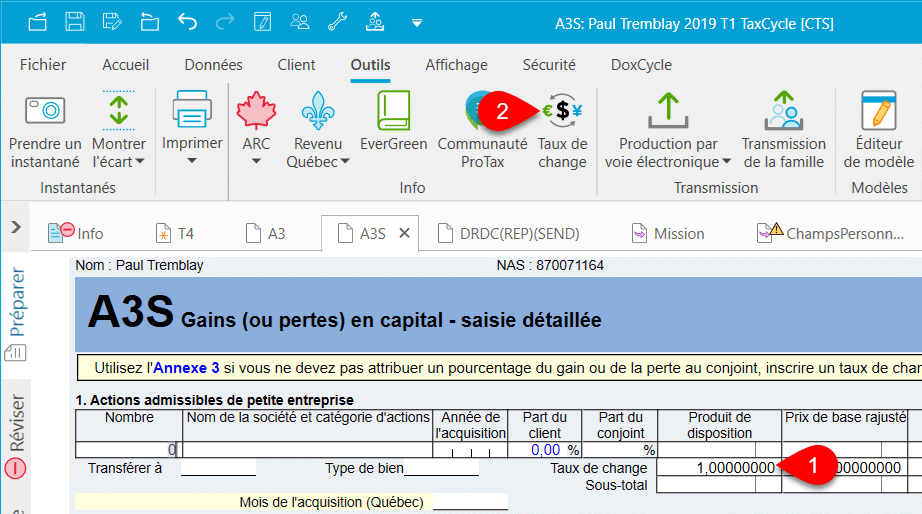Expand the sidebar with the chevron arrow
The width and height of the screenshot is (922, 514).
[x=16, y=227]
